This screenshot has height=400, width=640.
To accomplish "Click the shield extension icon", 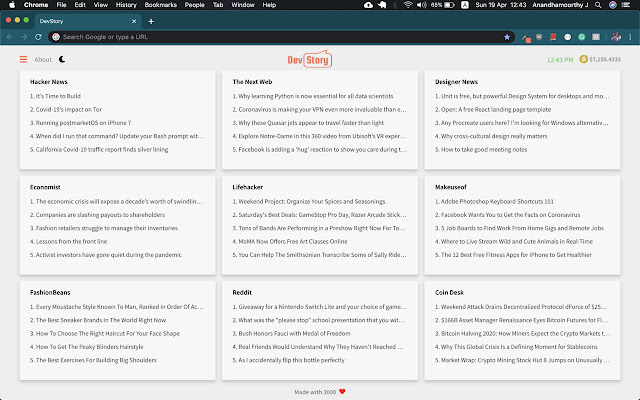I will click(539, 37).
